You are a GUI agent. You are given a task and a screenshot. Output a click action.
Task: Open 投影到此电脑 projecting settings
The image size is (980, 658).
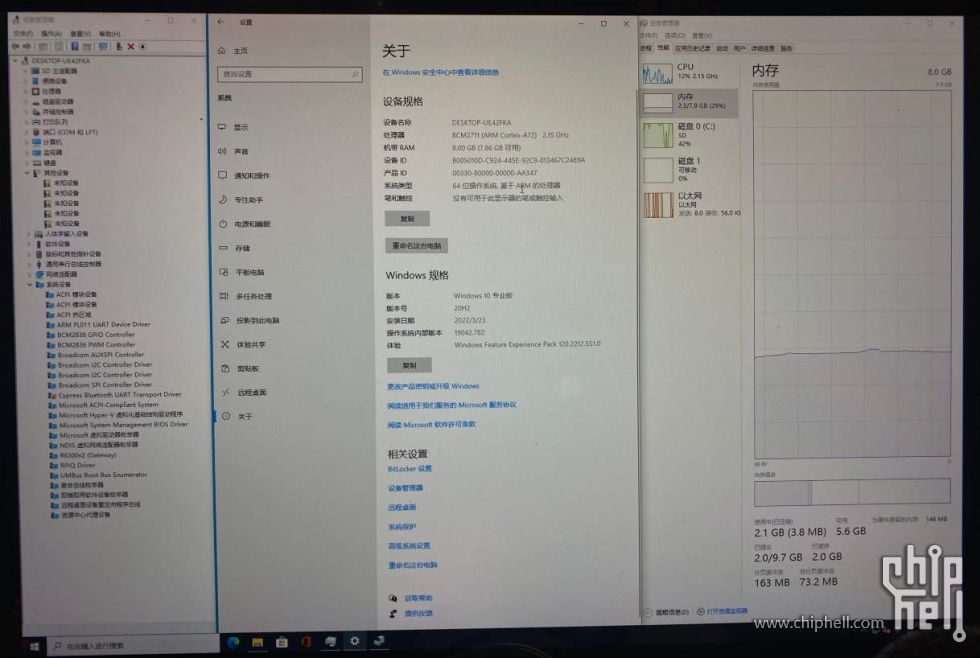(258, 321)
